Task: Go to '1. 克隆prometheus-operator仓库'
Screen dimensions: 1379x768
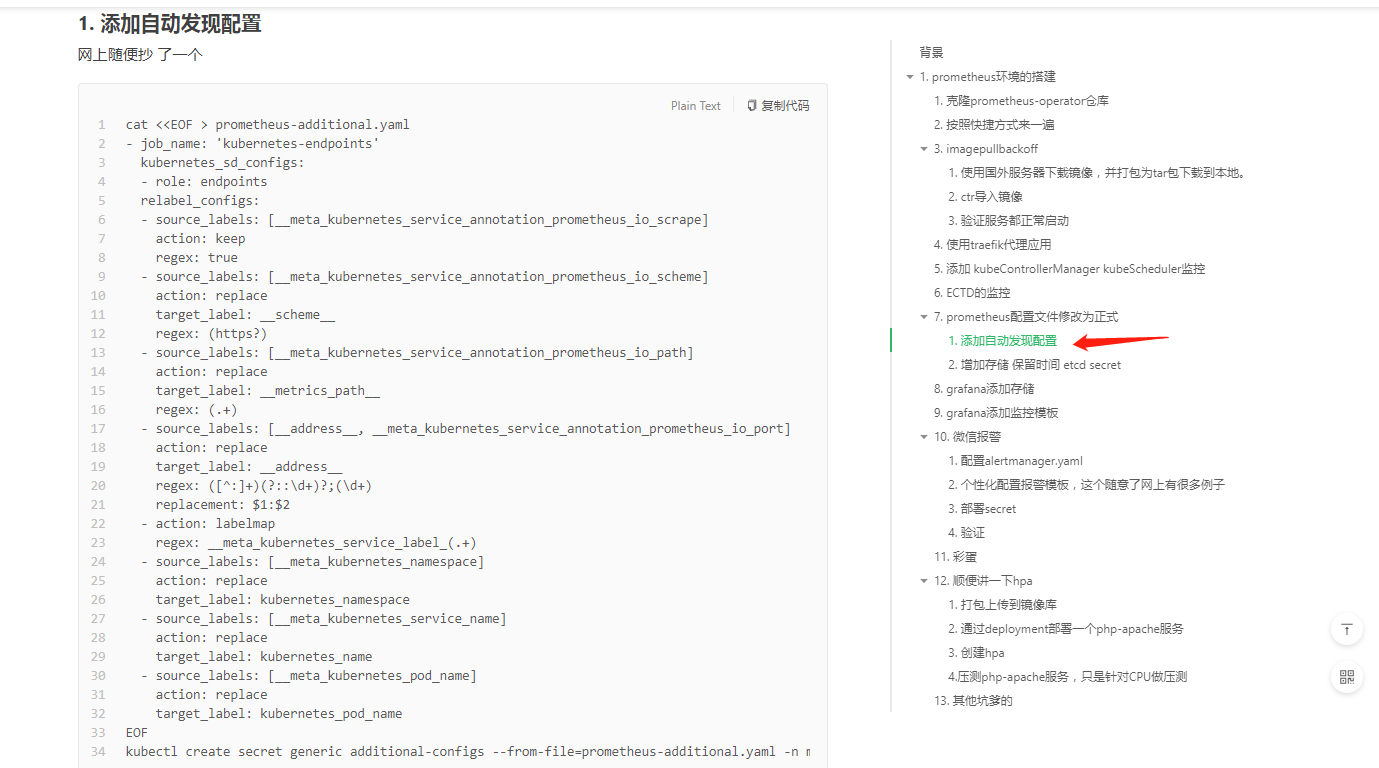Action: coord(1021,101)
